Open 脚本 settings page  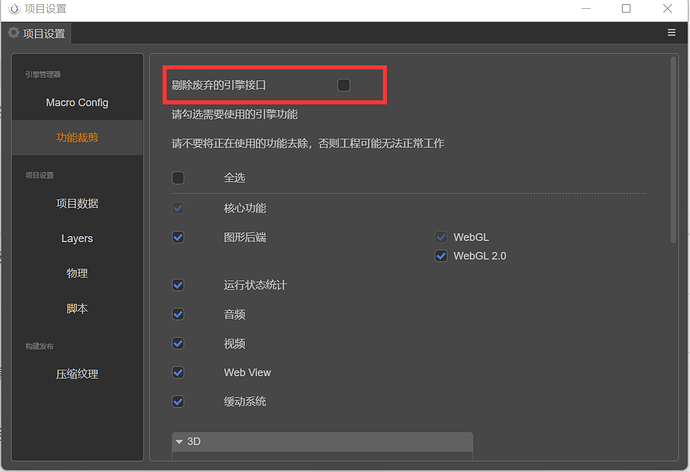pos(77,308)
